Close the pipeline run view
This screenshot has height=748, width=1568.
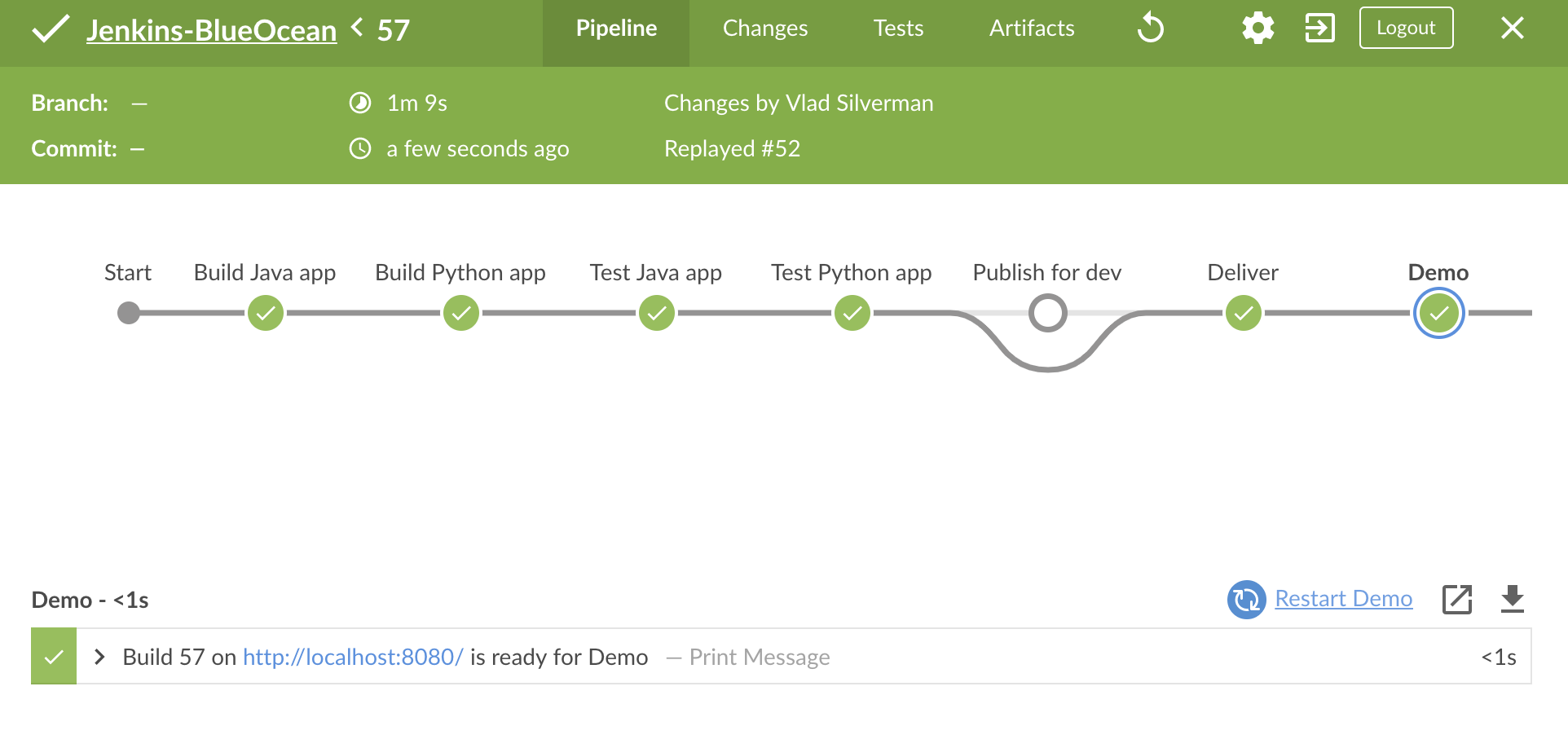(x=1513, y=29)
